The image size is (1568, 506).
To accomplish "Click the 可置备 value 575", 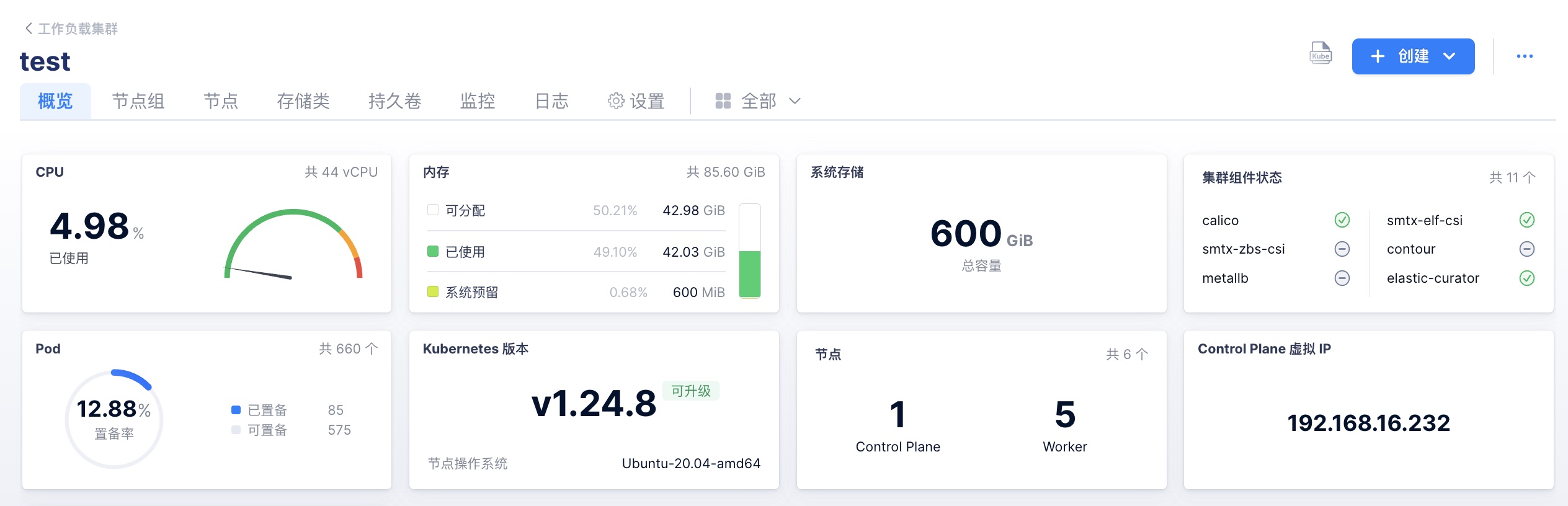I will point(339,430).
